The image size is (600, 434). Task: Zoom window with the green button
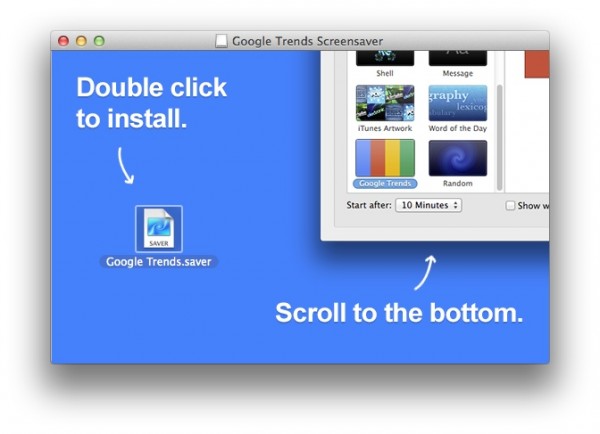99,41
